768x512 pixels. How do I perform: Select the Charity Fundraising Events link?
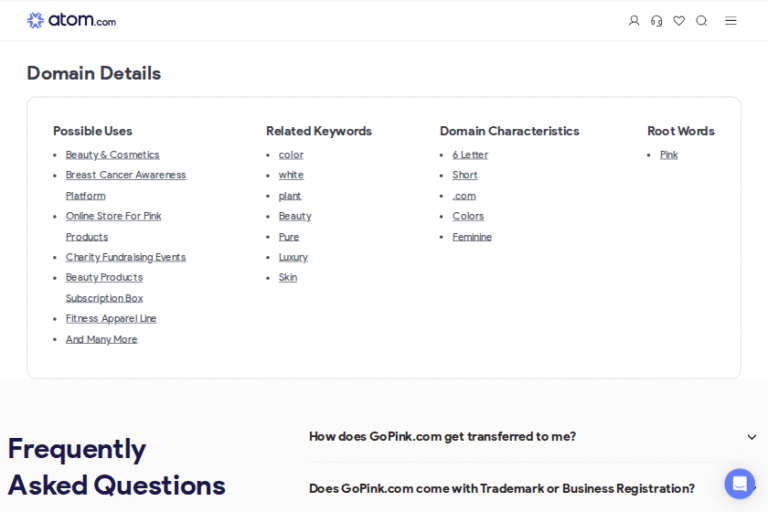point(125,257)
